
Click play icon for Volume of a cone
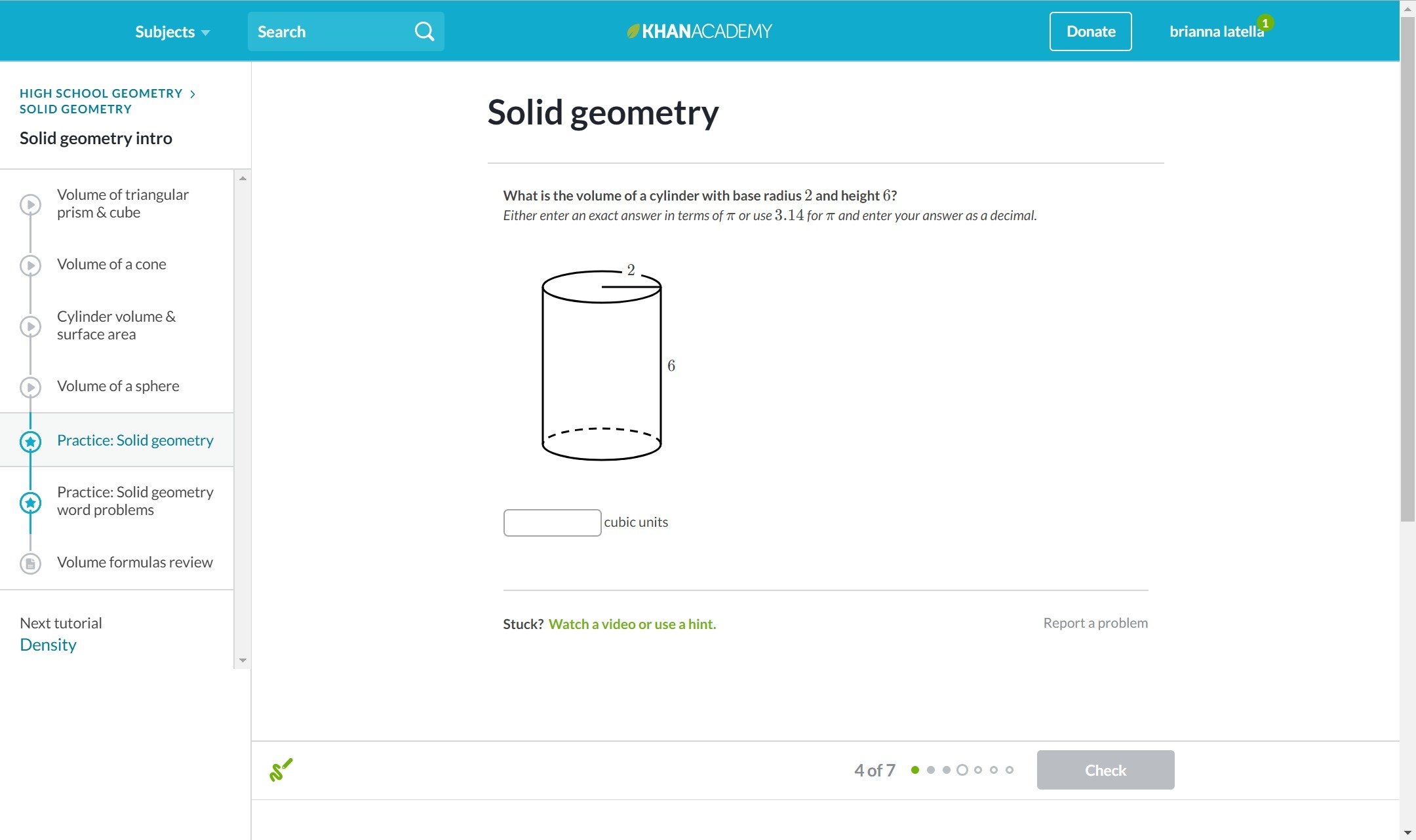30,265
